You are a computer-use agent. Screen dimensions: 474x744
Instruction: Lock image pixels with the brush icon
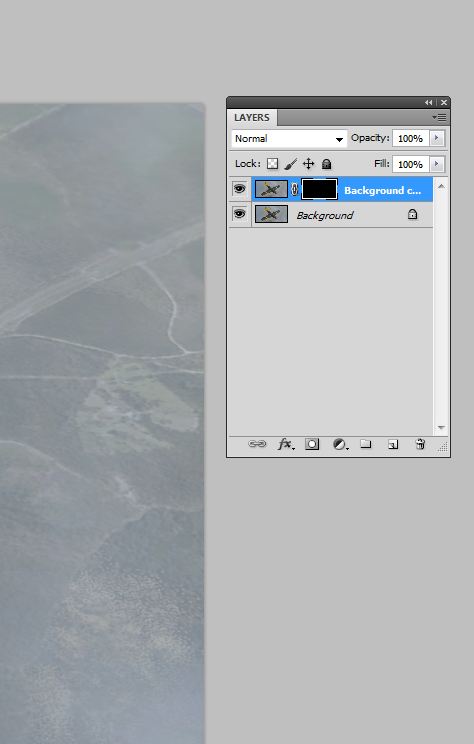point(291,164)
